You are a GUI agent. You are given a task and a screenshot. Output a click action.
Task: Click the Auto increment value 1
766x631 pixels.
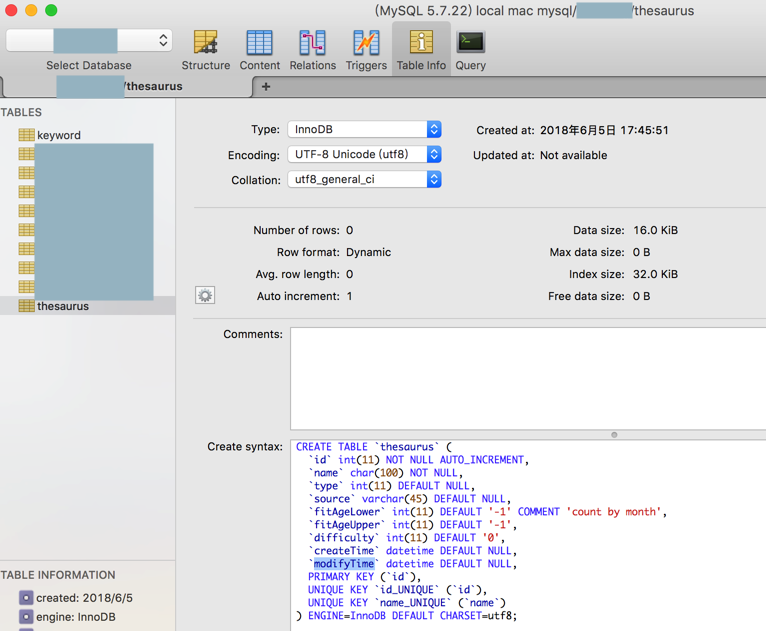(x=349, y=296)
